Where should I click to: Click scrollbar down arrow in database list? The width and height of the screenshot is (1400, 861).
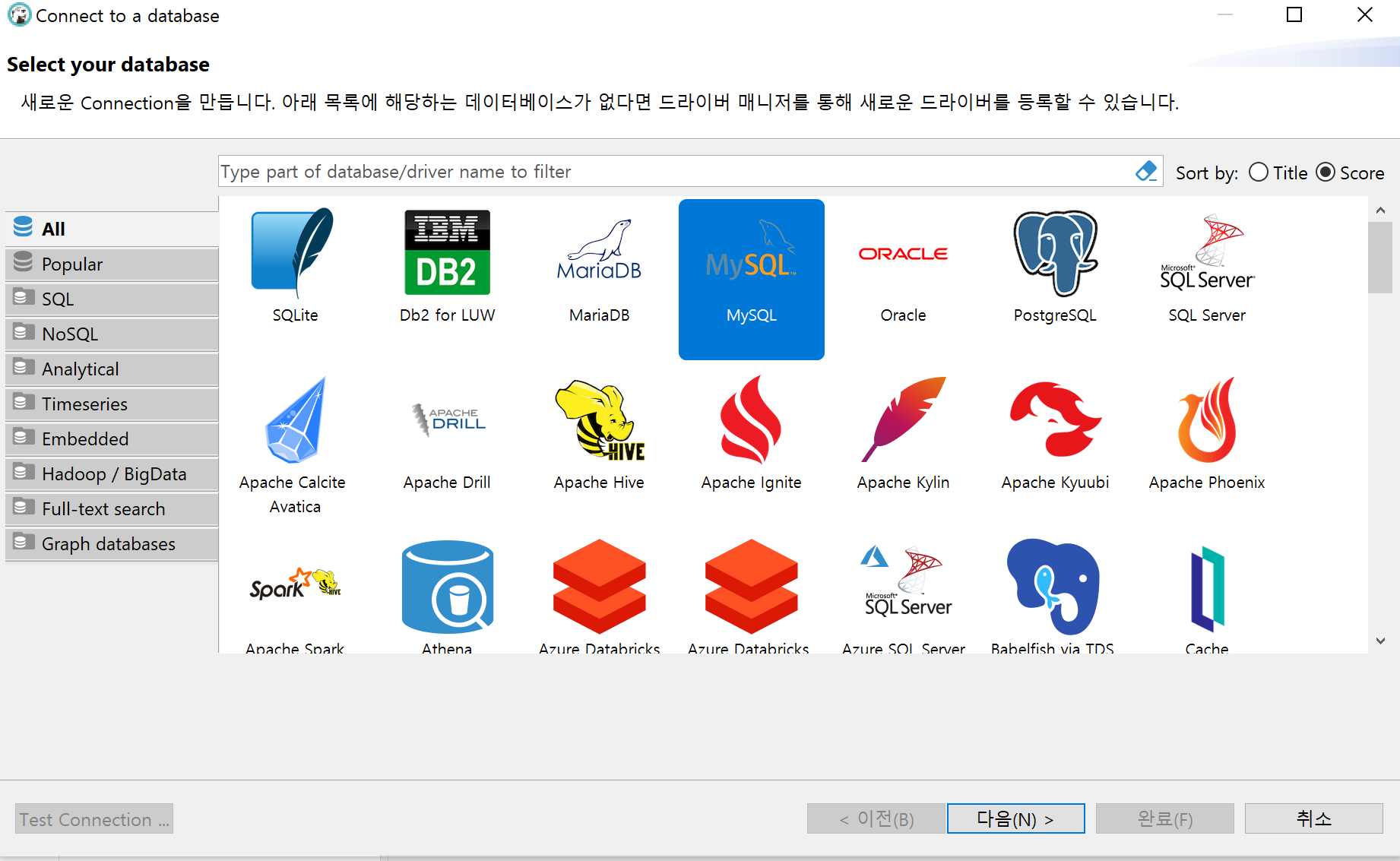click(x=1380, y=641)
